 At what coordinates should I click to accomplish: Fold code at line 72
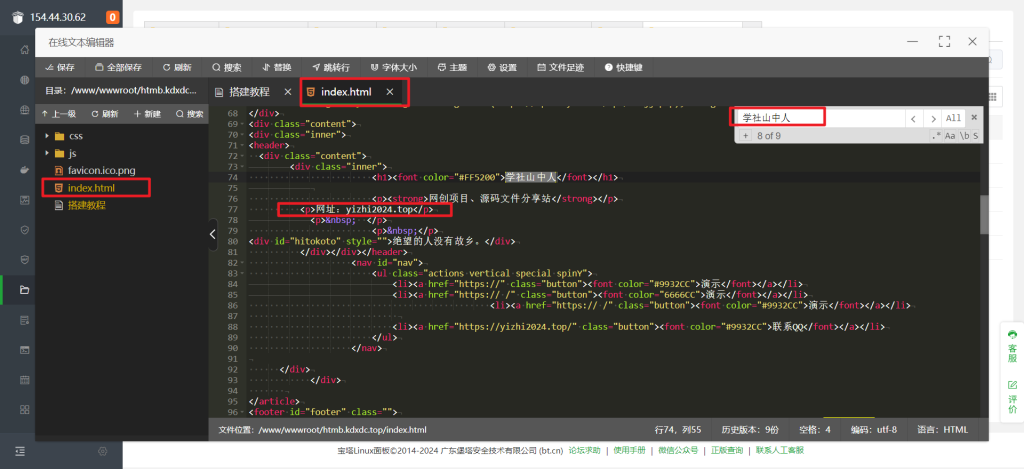[242, 156]
